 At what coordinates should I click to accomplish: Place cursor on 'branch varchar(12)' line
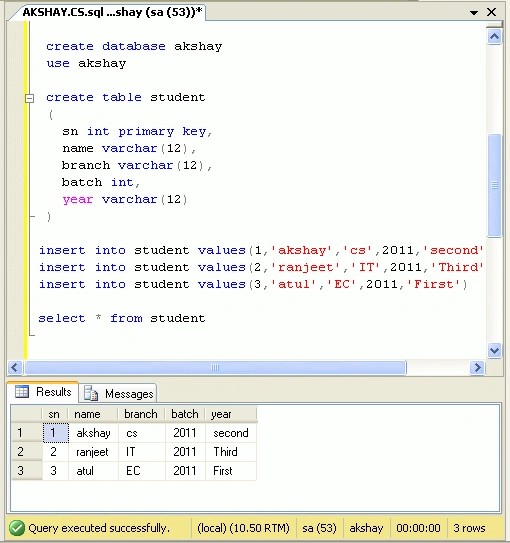pos(137,166)
